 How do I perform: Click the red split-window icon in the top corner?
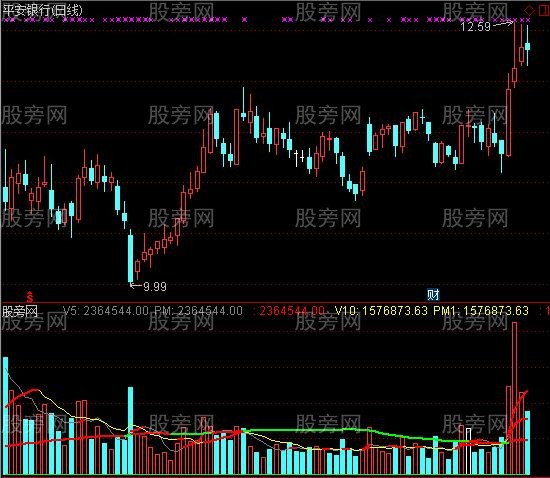tap(544, 10)
